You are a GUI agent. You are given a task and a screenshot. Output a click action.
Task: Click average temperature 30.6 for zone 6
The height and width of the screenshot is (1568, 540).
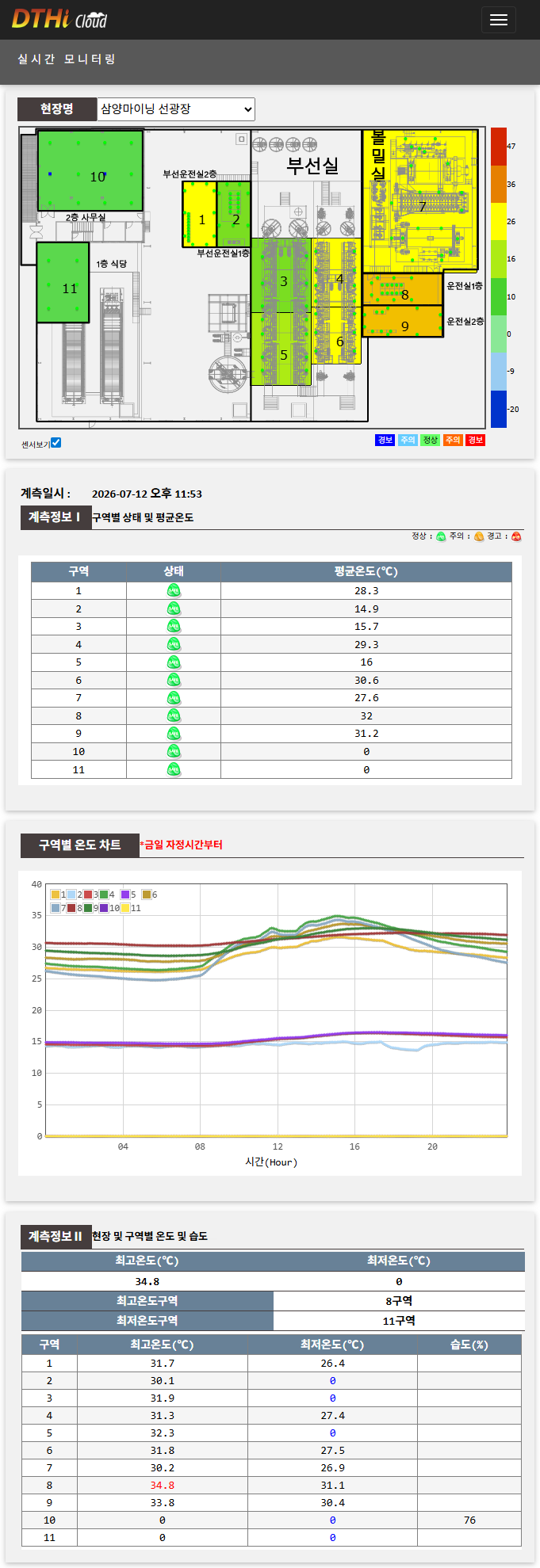366,681
